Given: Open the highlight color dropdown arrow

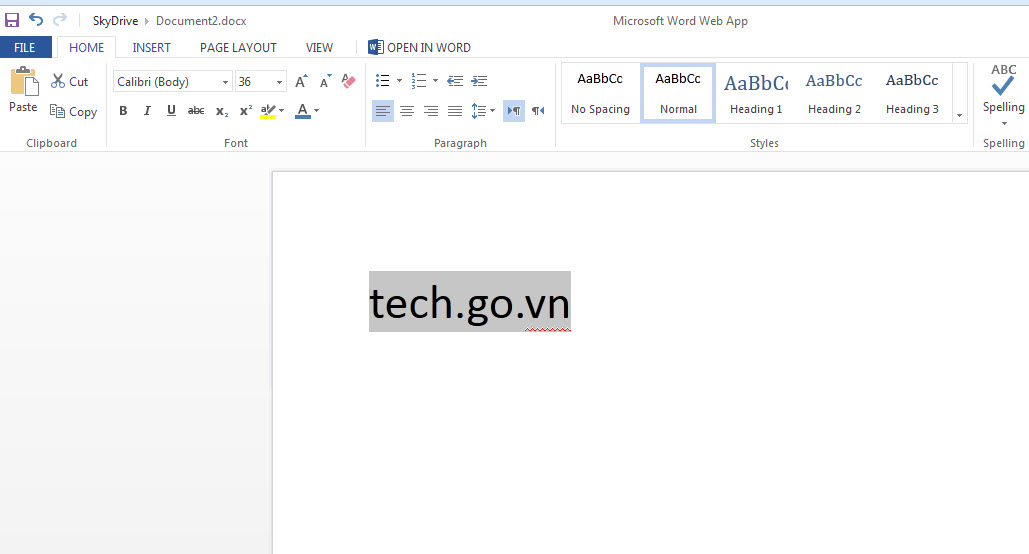Looking at the screenshot, I should (x=282, y=111).
